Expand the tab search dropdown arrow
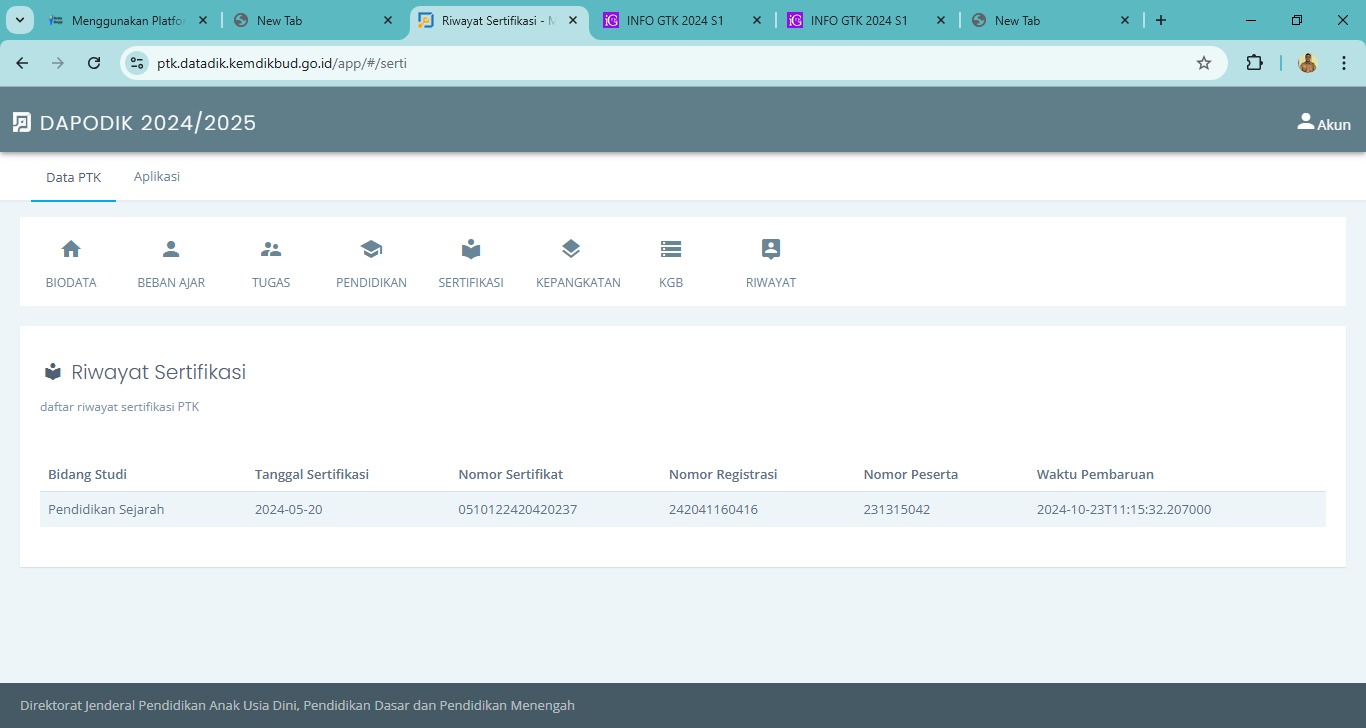Viewport: 1366px width, 728px height. 19,20
